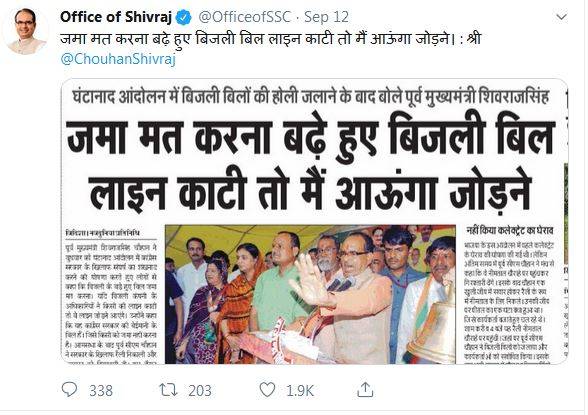The image size is (588, 415).
Task: View the 338 replies count
Action: click(101, 391)
